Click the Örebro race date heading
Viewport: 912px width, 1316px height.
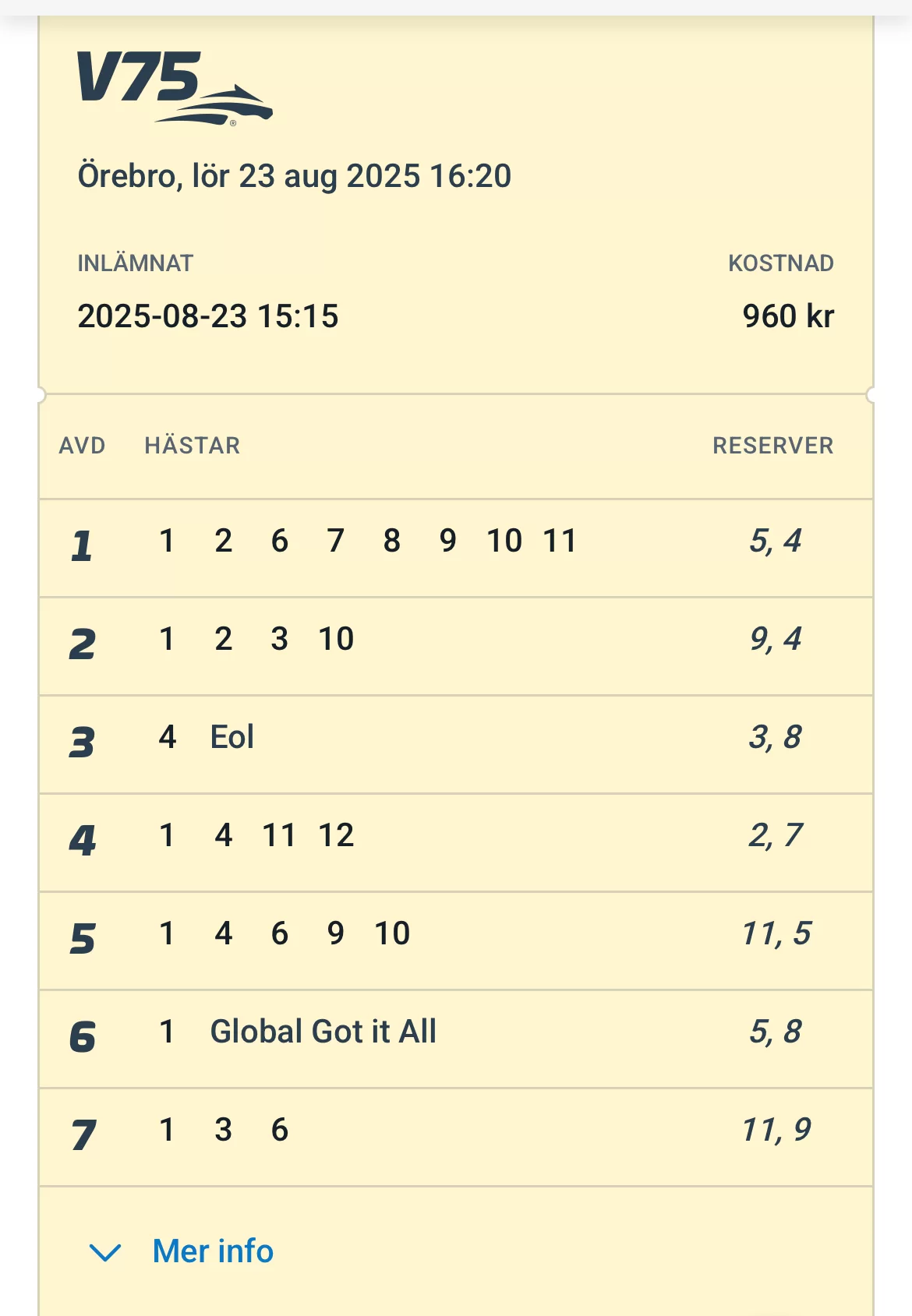[x=294, y=176]
